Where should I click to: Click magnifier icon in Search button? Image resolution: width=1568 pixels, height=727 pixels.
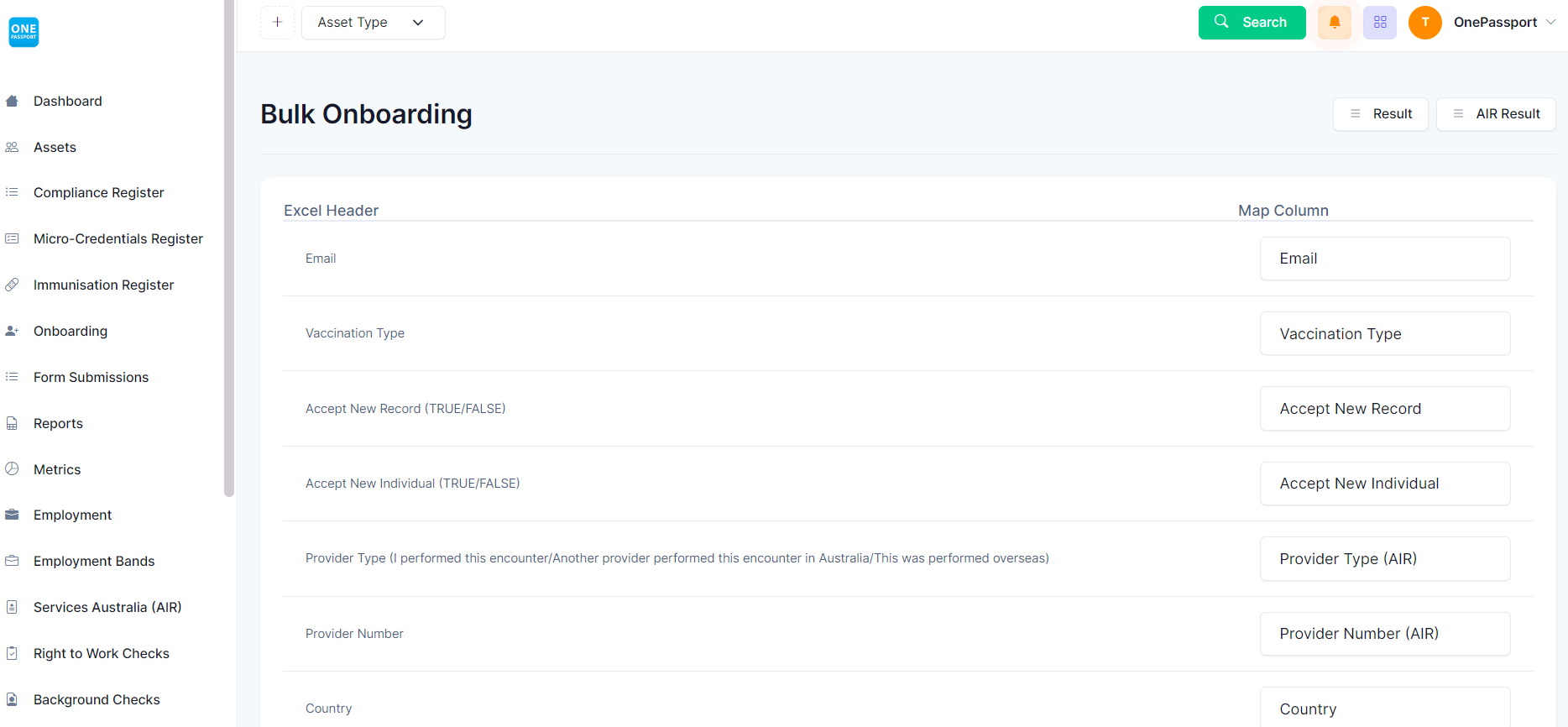(x=1221, y=22)
